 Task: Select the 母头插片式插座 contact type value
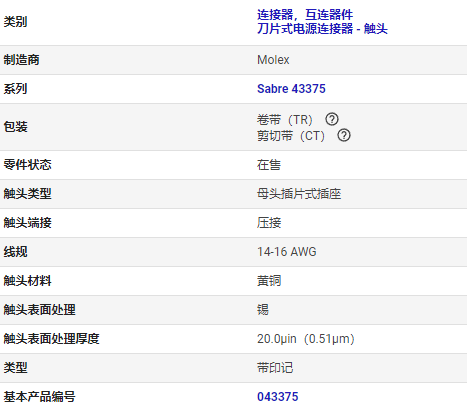tap(299, 194)
